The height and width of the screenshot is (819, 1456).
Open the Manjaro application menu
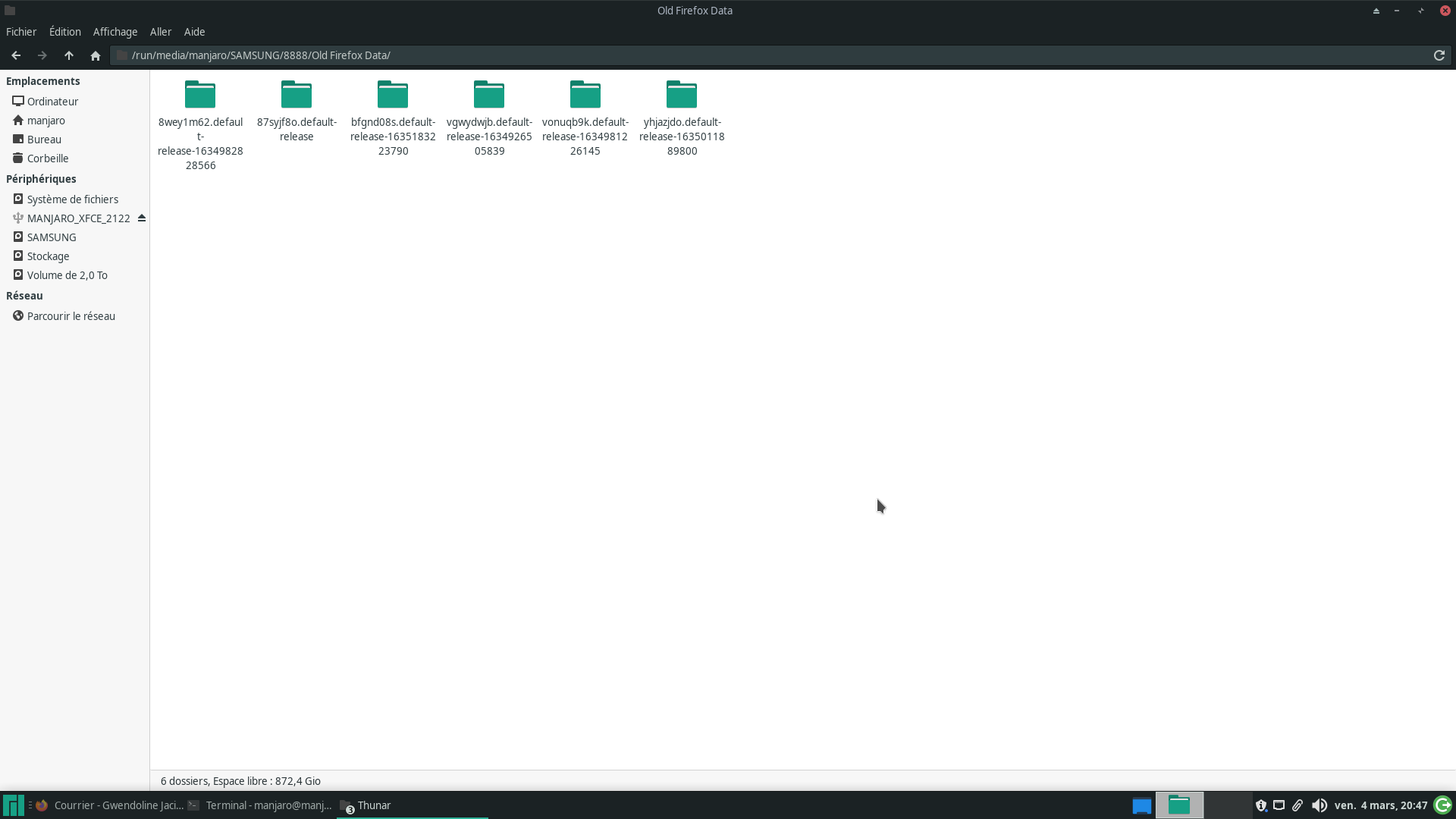(x=13, y=805)
